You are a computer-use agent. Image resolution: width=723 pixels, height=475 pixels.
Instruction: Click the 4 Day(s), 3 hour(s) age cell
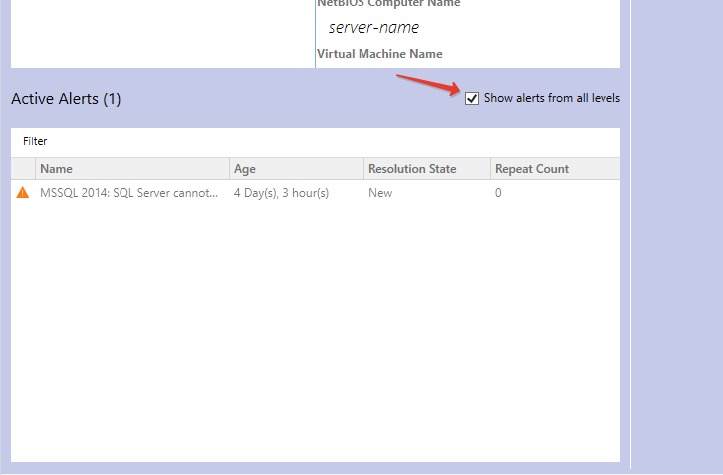pyautogui.click(x=281, y=193)
